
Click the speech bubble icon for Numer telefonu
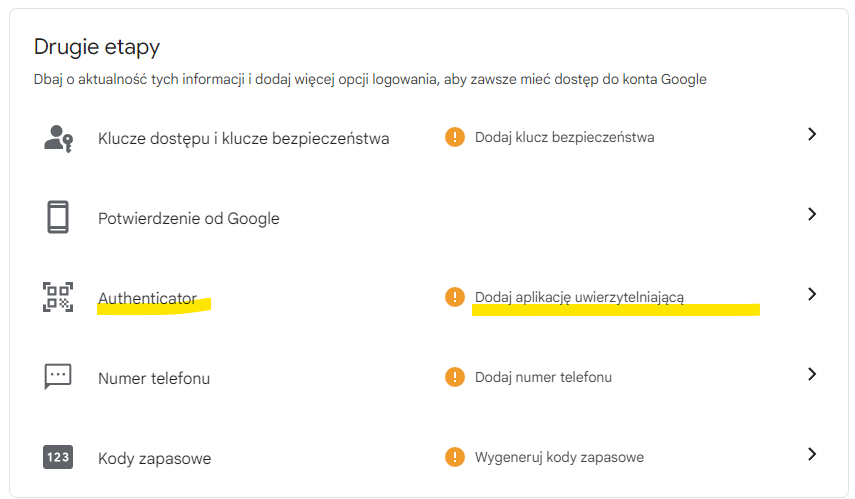point(58,377)
